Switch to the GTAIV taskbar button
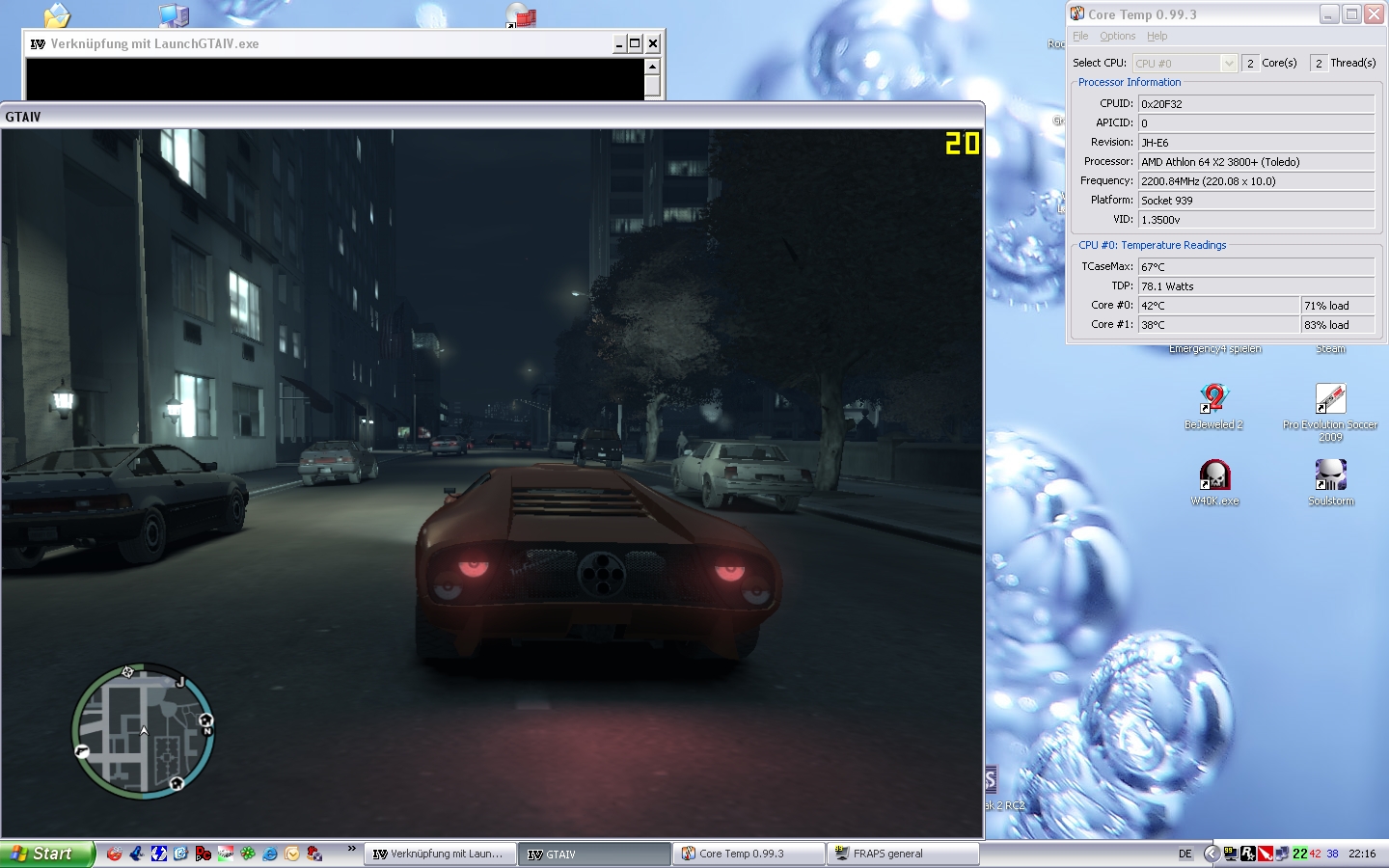1389x868 pixels. (594, 854)
